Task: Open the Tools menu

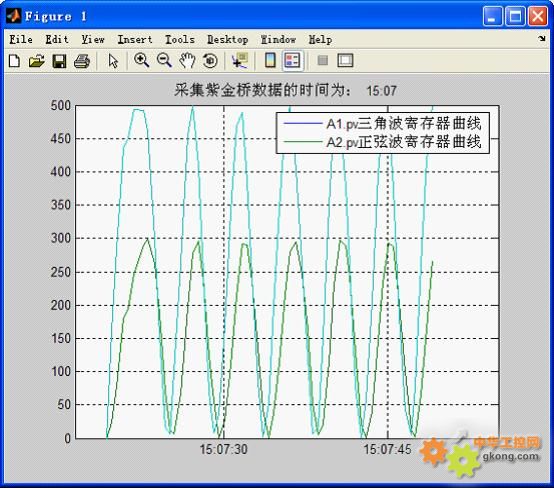Action: coord(180,39)
